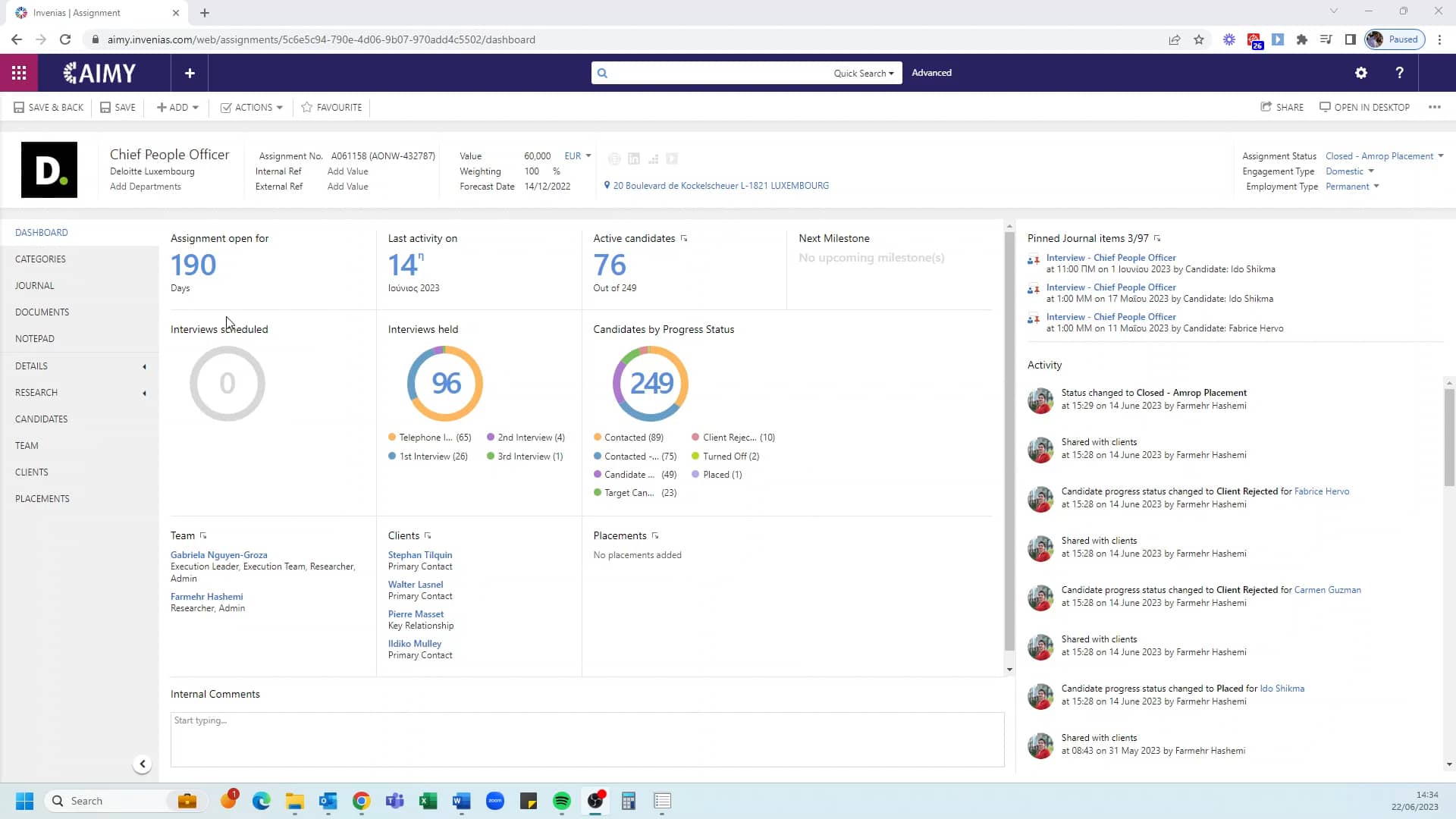Open the Actions dropdown menu
This screenshot has height=819, width=1456.
251,107
